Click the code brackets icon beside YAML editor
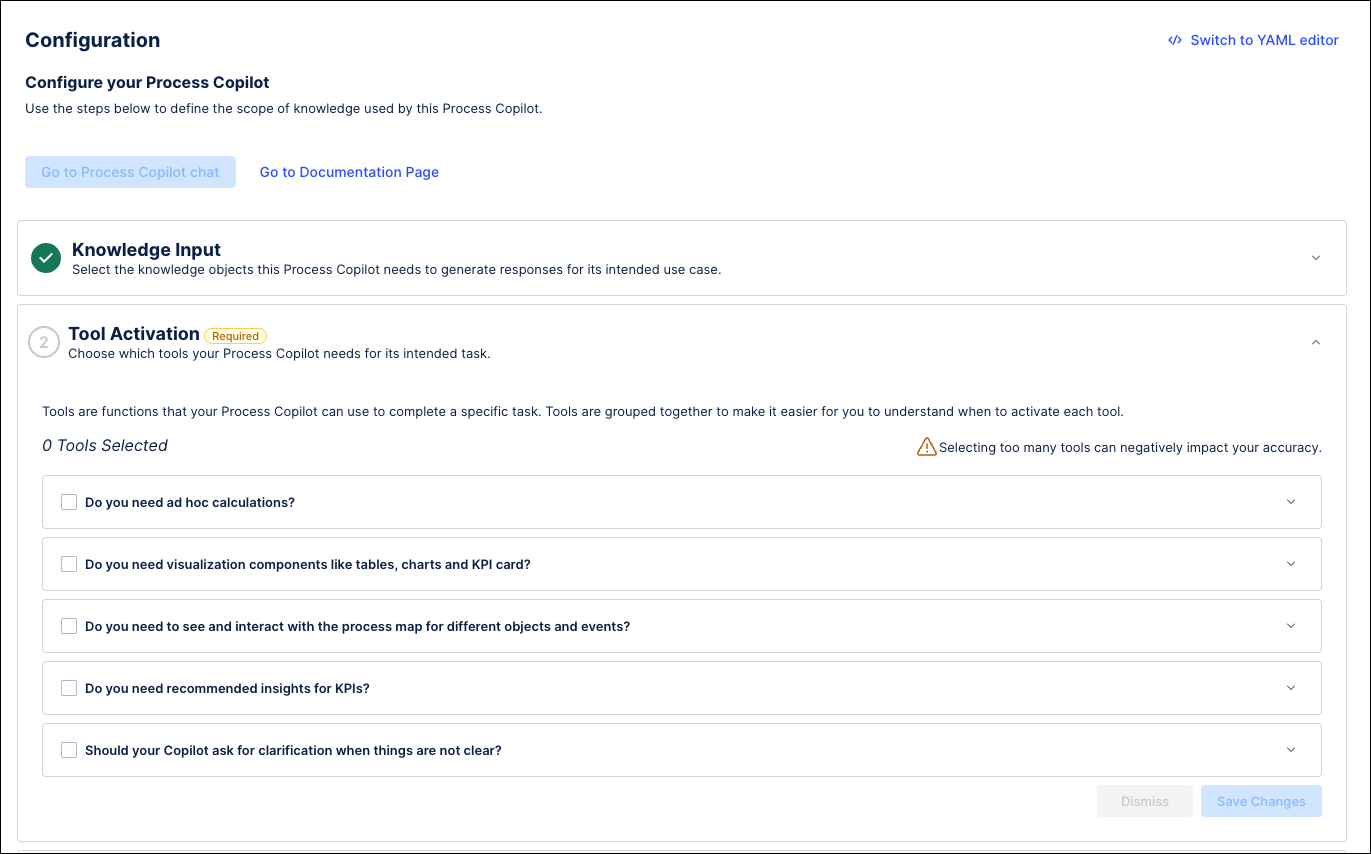1371x854 pixels. (1175, 41)
